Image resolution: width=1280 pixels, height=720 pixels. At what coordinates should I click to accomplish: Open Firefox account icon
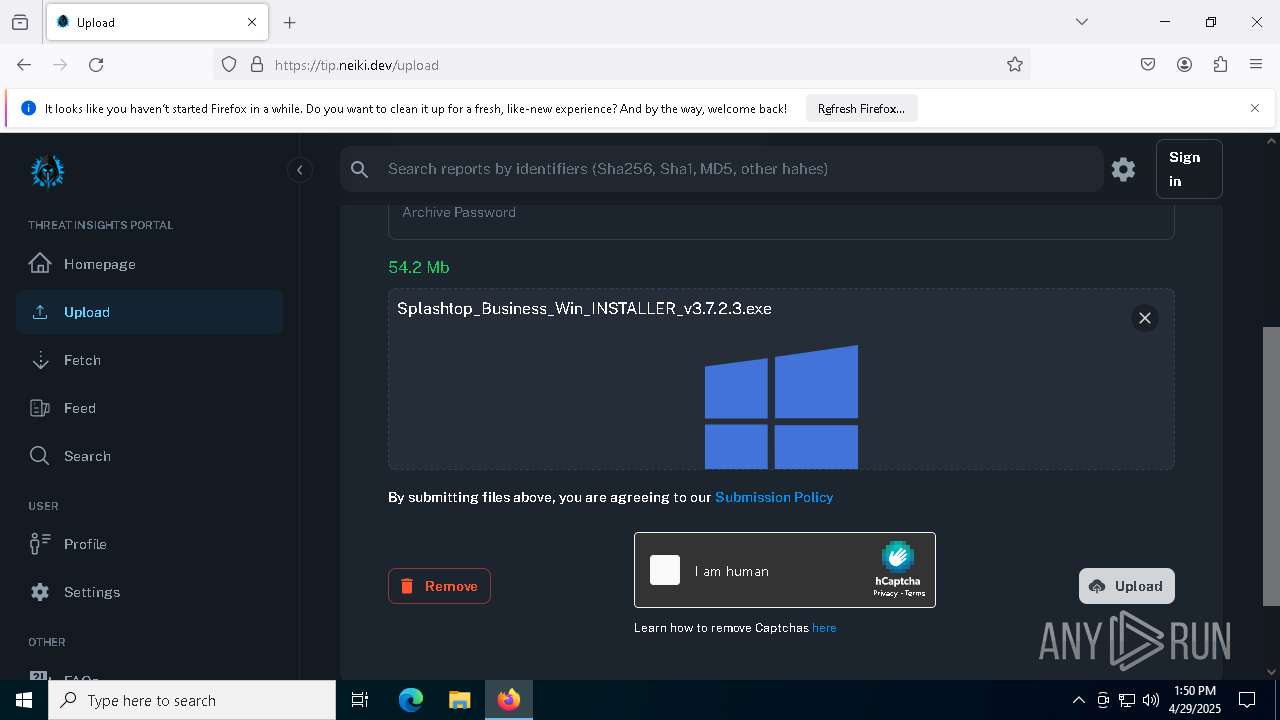point(1184,64)
